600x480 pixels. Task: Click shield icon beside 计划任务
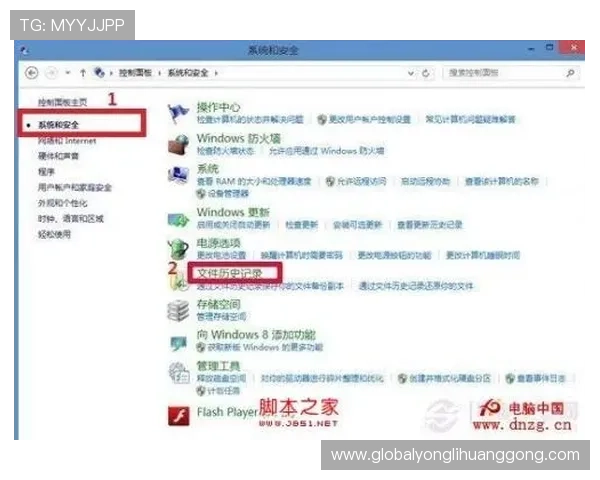point(201,391)
